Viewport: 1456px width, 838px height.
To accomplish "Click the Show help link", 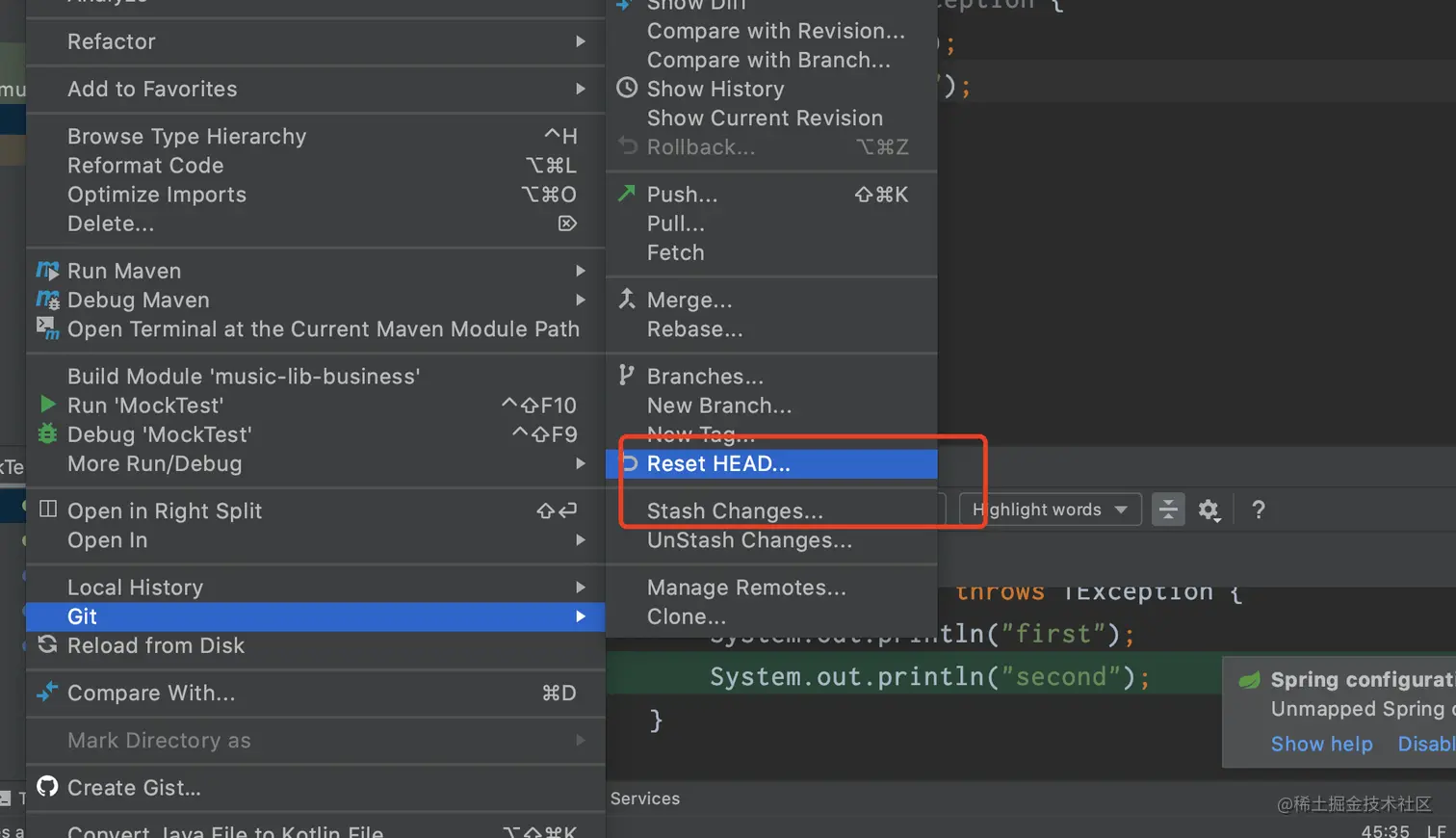I will (1321, 744).
